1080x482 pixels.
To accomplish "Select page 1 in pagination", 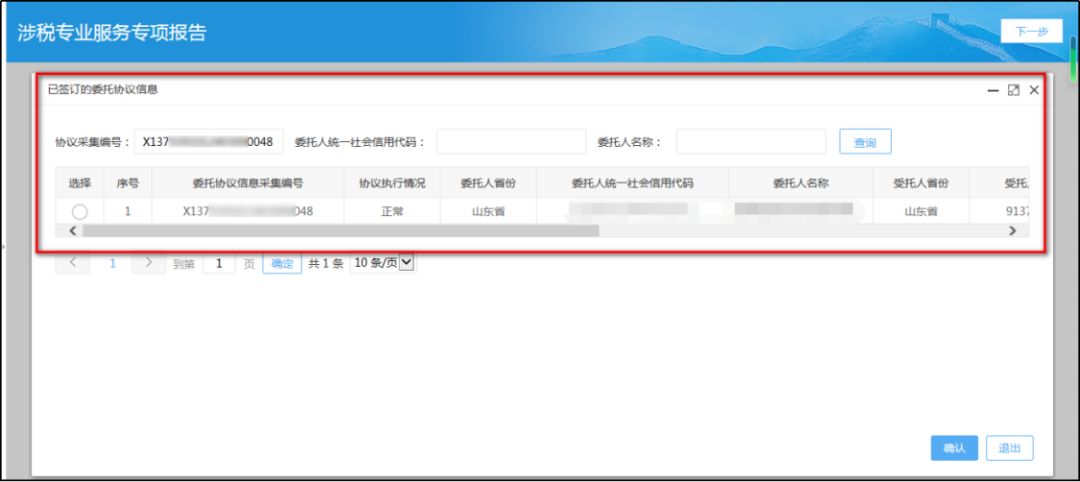I will point(113,263).
